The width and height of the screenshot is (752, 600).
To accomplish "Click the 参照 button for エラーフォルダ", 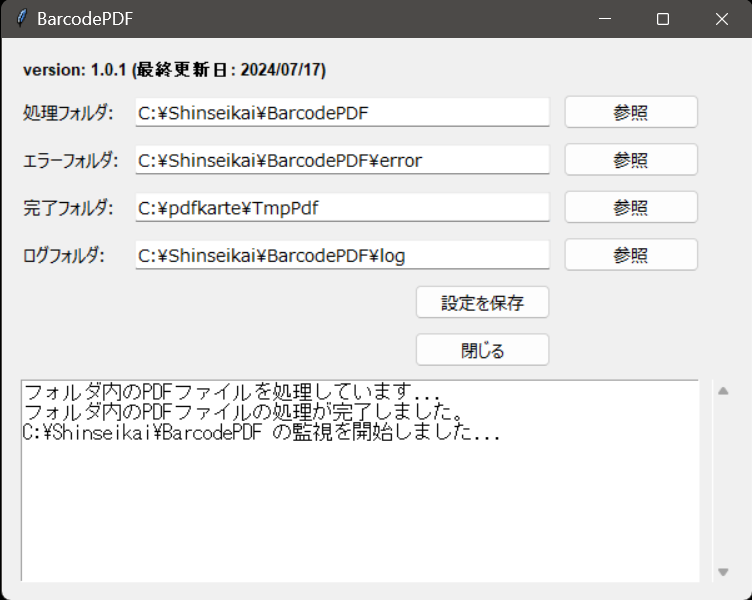I will (631, 160).
